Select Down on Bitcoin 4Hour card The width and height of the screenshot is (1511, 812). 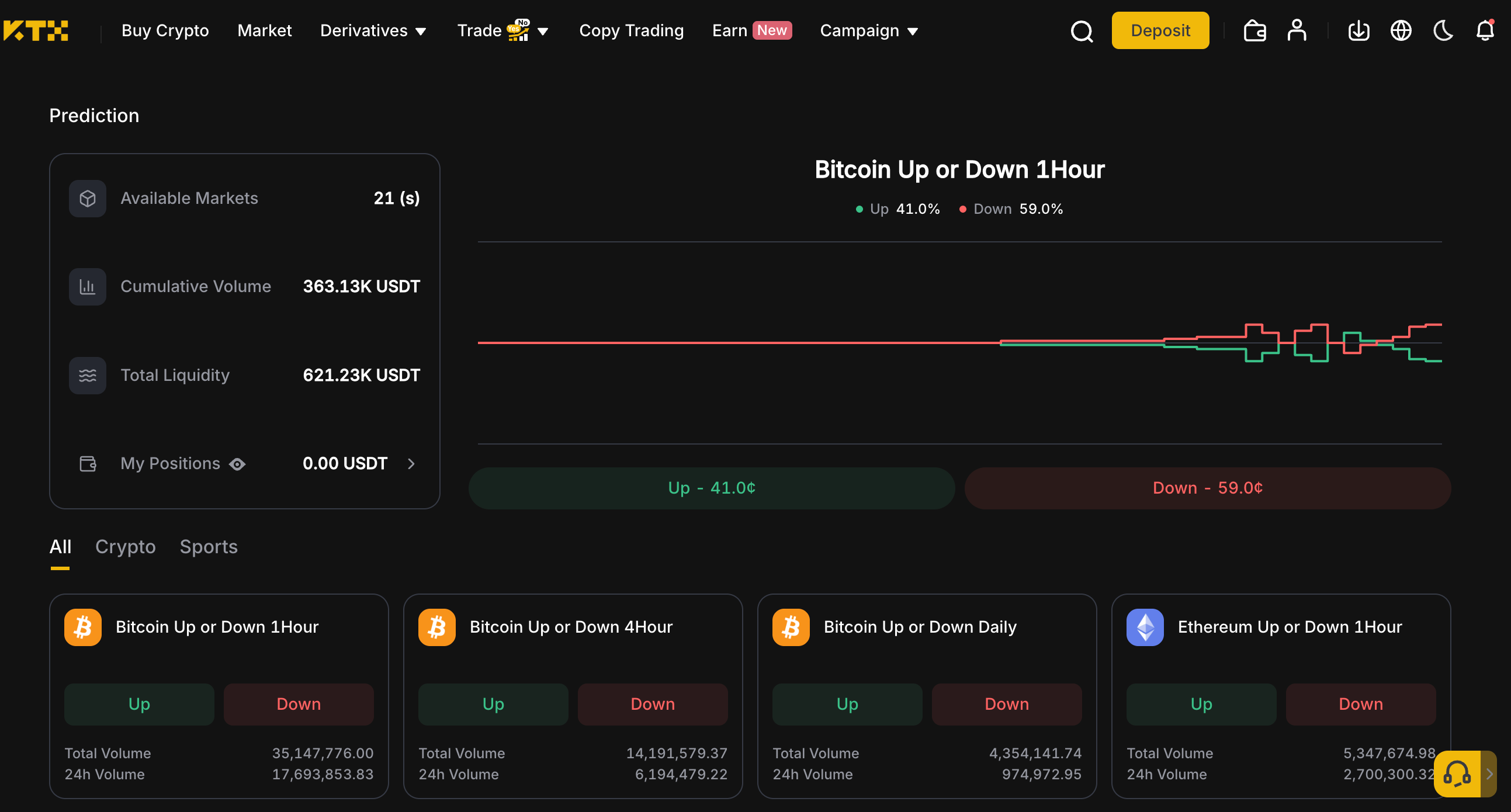coord(653,704)
